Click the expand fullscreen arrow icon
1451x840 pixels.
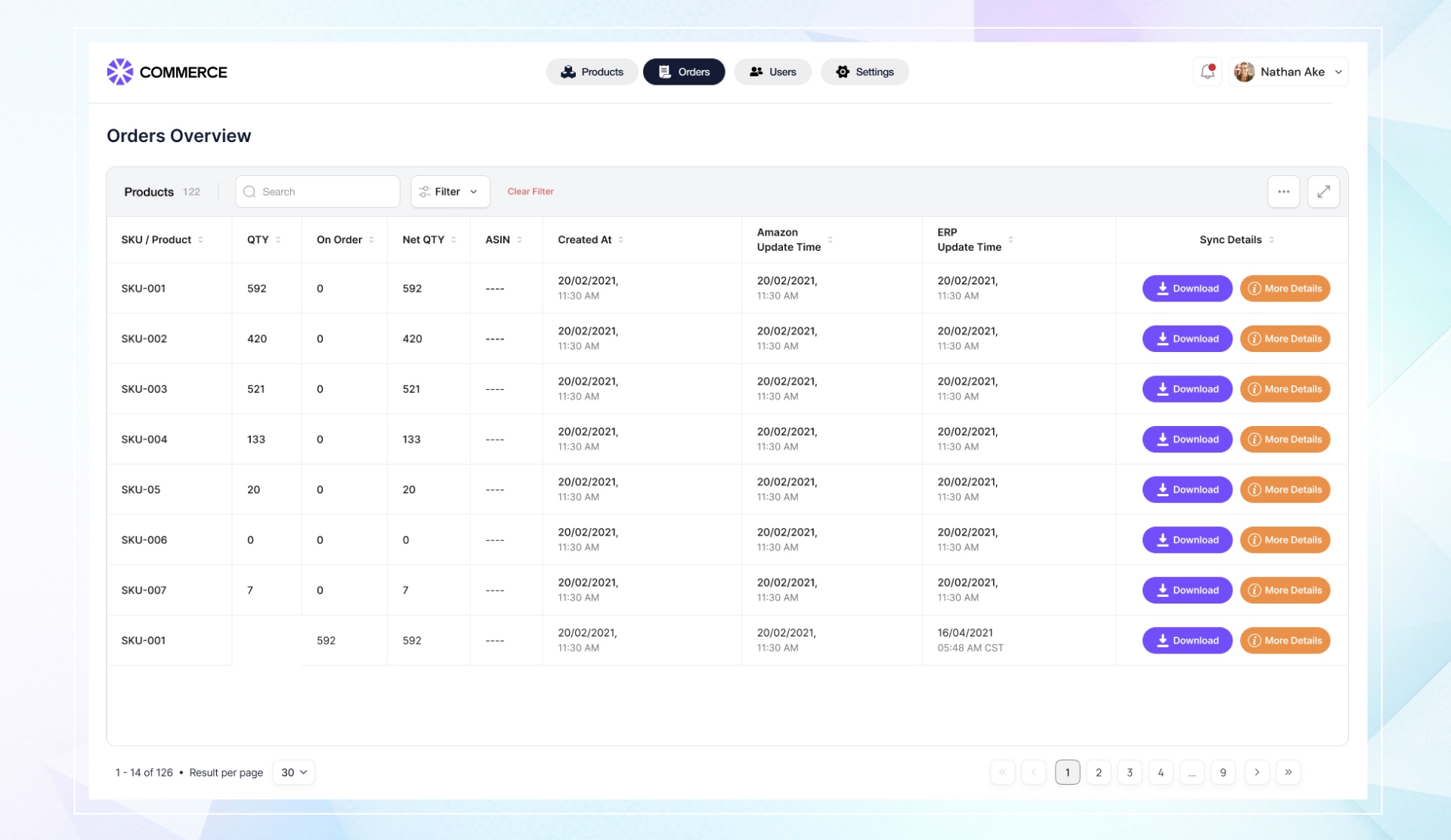1323,192
